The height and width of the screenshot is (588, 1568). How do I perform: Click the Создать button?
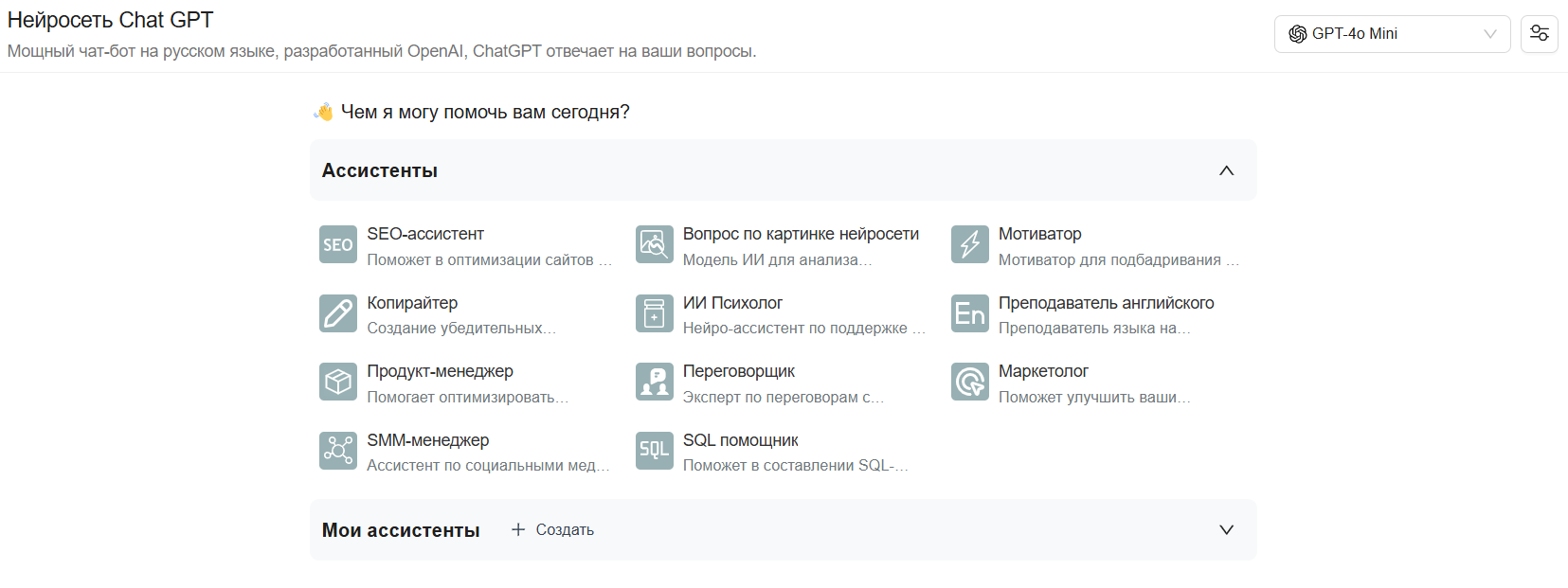point(552,529)
